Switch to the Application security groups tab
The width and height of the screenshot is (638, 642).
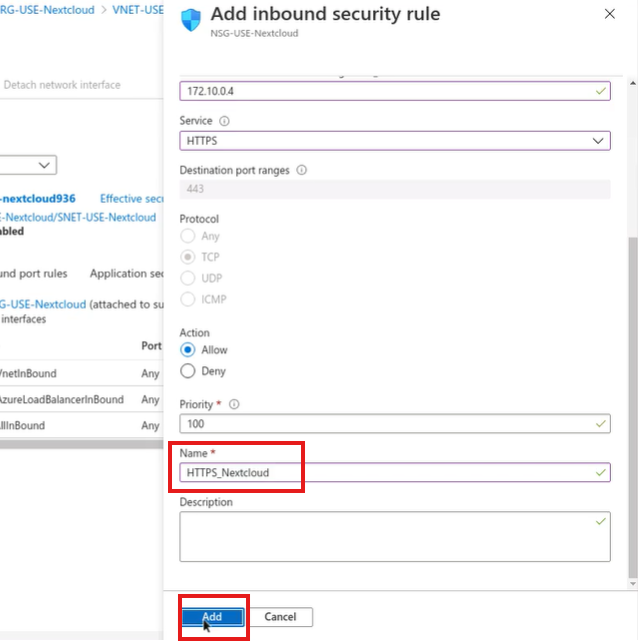pos(127,274)
